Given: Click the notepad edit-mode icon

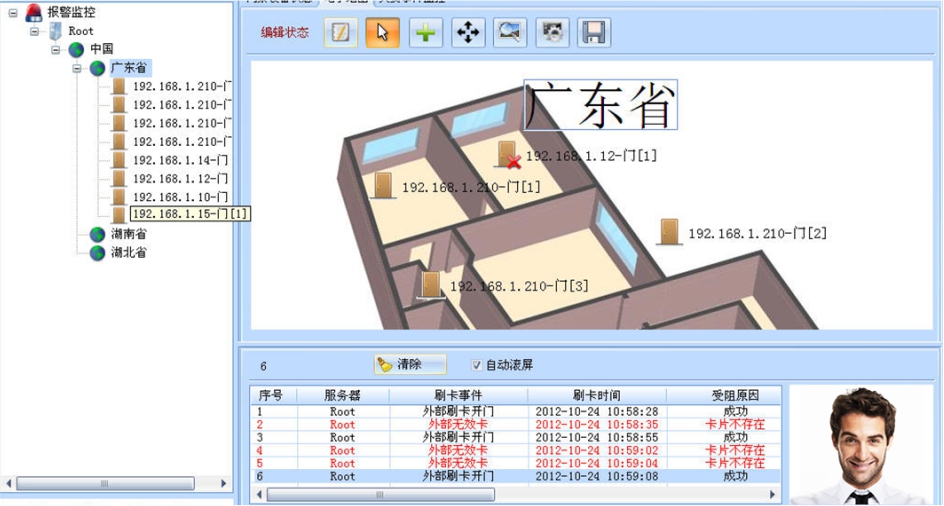Looking at the screenshot, I should 341,32.
